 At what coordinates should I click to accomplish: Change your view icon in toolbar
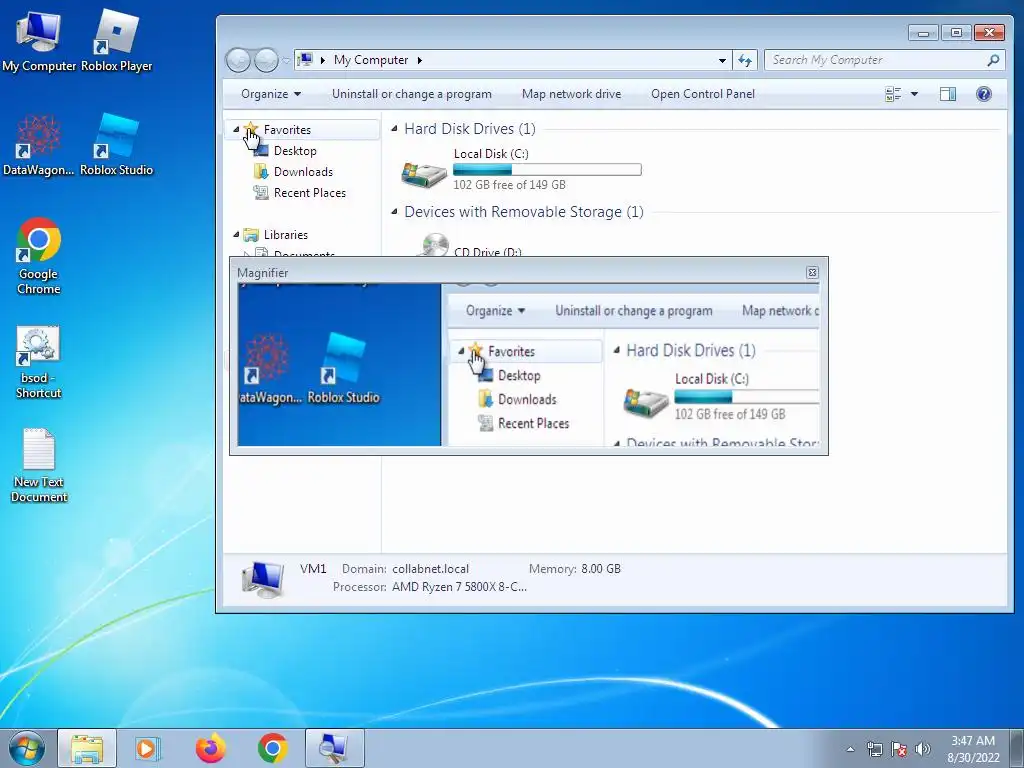click(x=893, y=94)
